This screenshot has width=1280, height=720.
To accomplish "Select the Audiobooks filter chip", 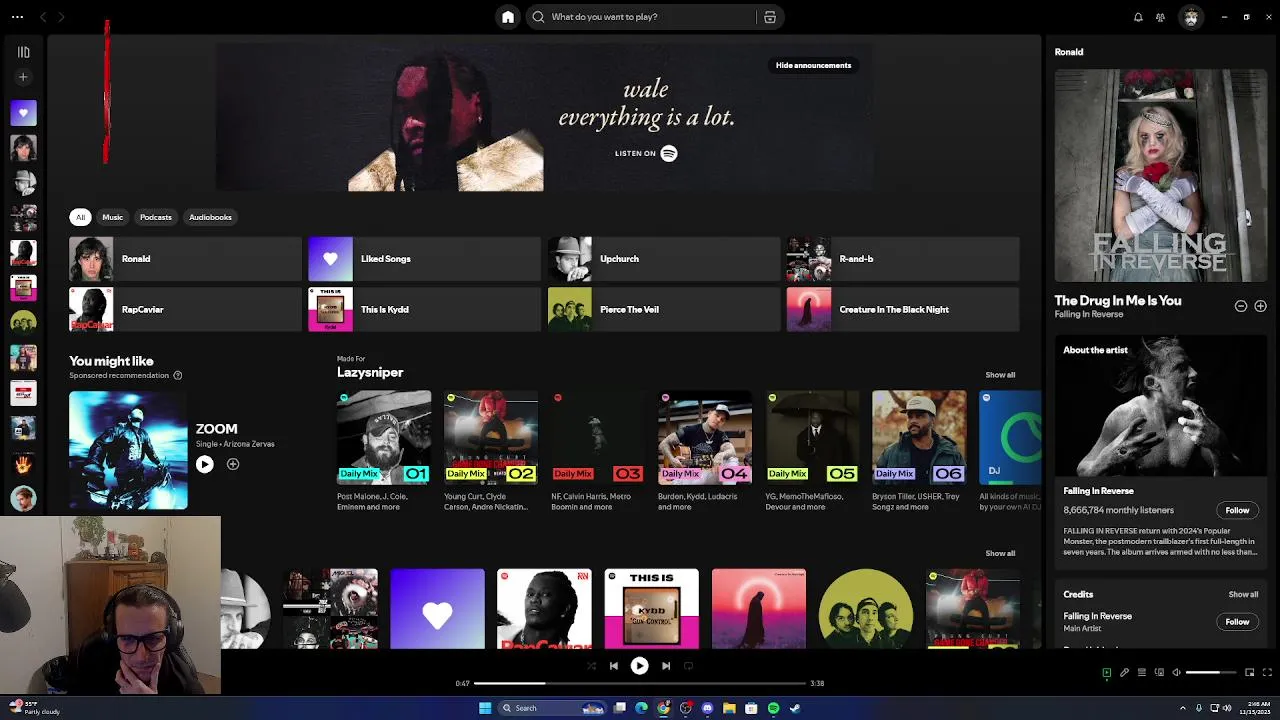I will (210, 217).
